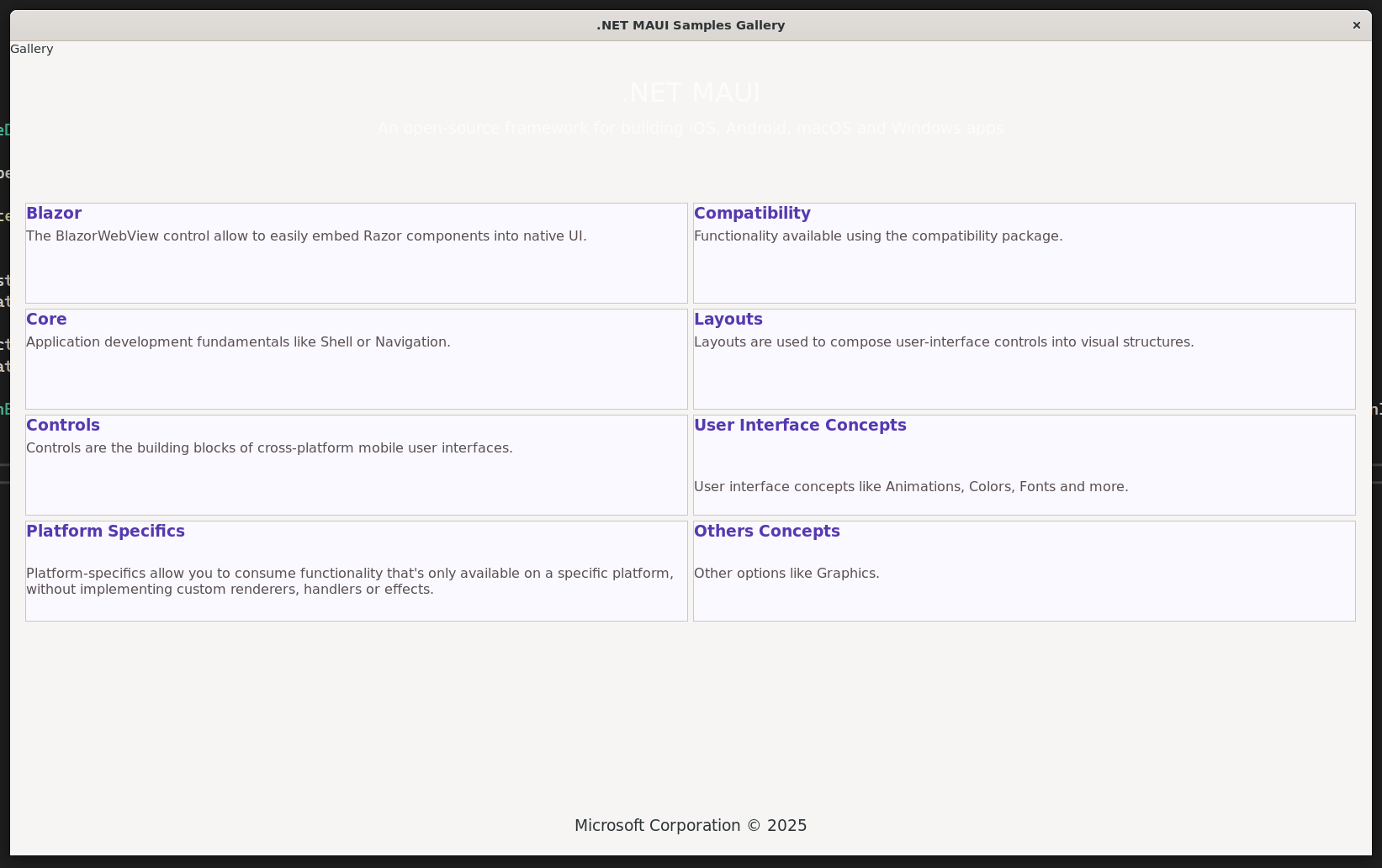Open the Core category heading

tap(46, 320)
